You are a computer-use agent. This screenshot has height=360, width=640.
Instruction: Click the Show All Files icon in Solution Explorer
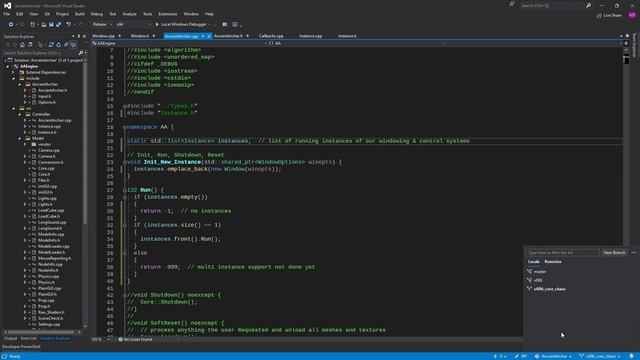click(x=73, y=44)
